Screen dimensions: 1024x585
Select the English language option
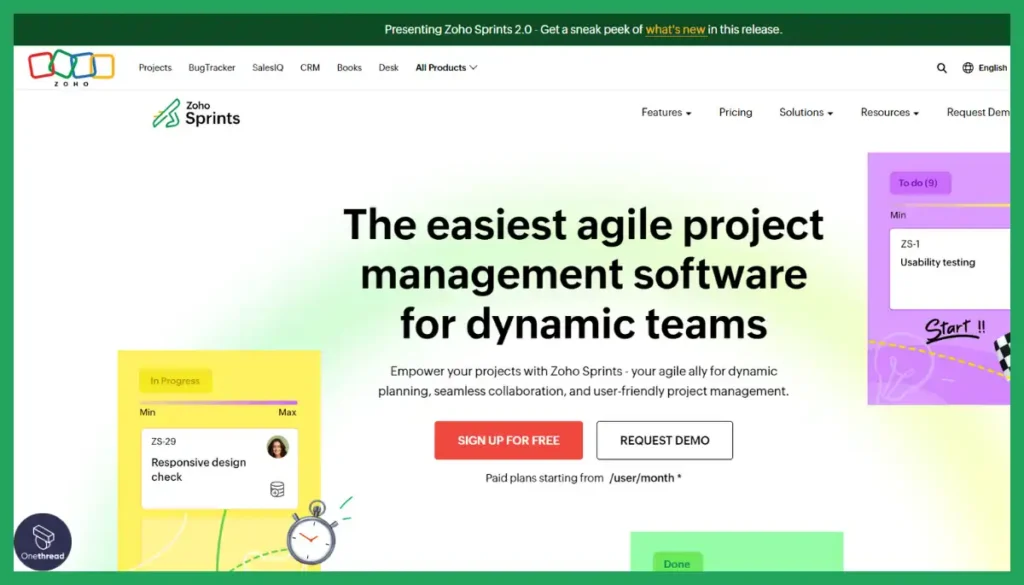click(993, 68)
